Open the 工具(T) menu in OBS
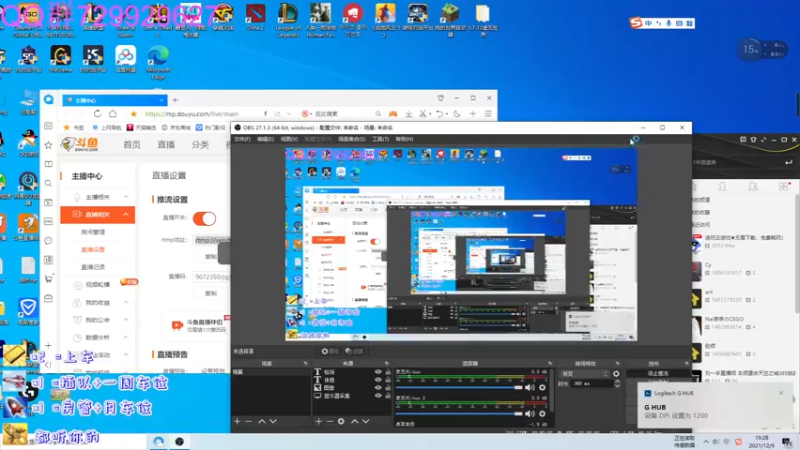Screen dimensions: 800x450 point(380,139)
